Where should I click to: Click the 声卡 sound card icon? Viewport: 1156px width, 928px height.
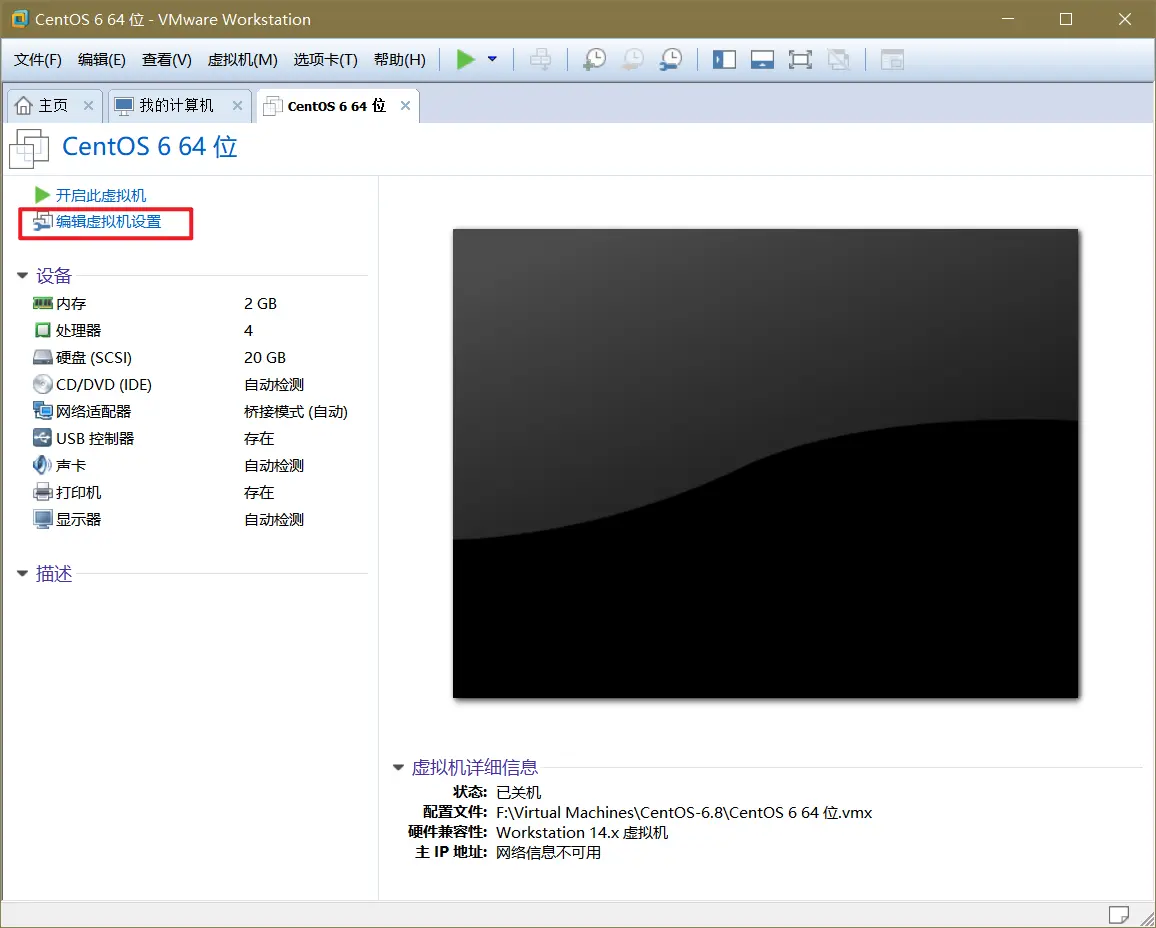click(43, 465)
